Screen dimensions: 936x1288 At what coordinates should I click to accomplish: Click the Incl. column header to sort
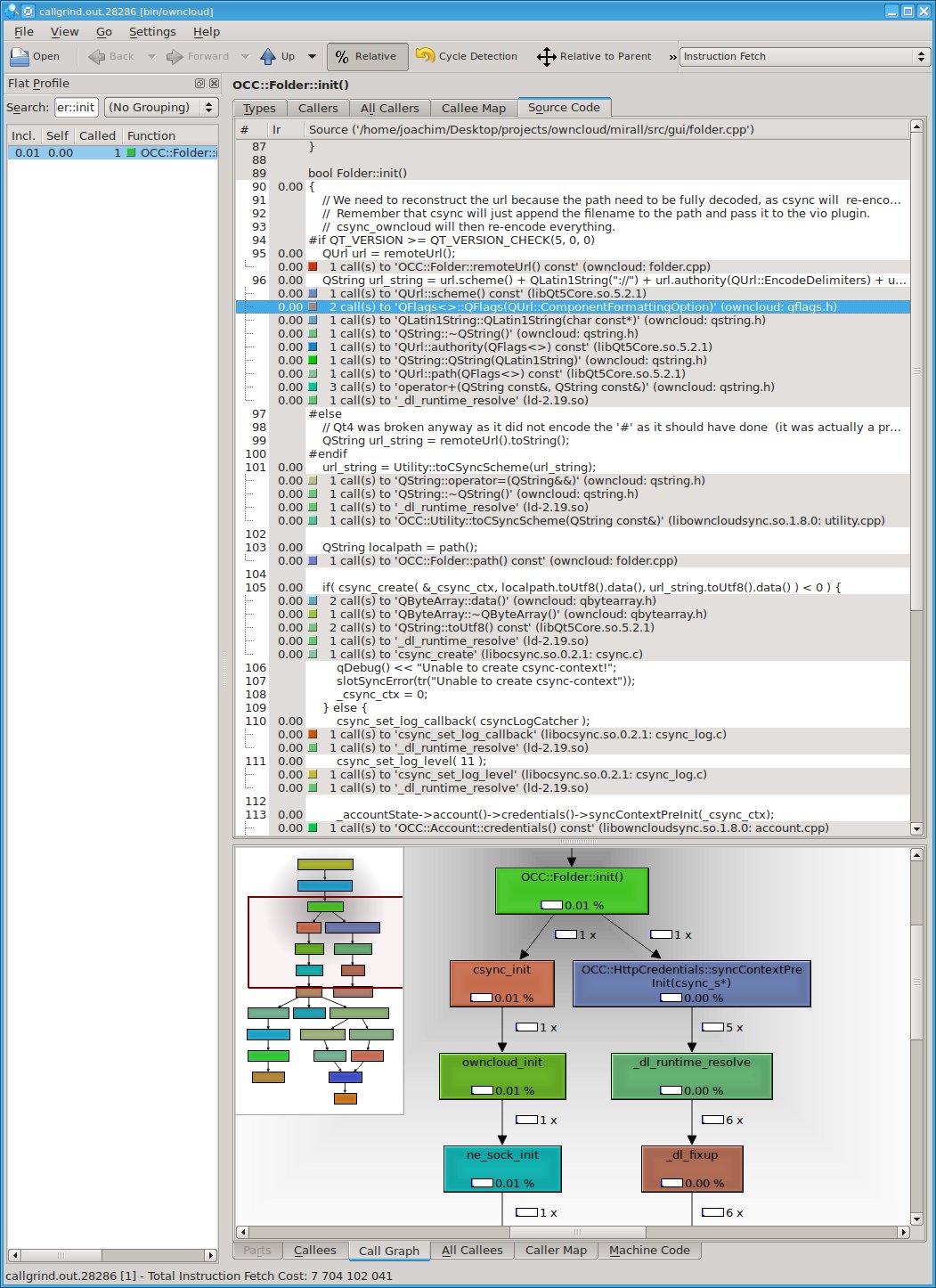[23, 135]
